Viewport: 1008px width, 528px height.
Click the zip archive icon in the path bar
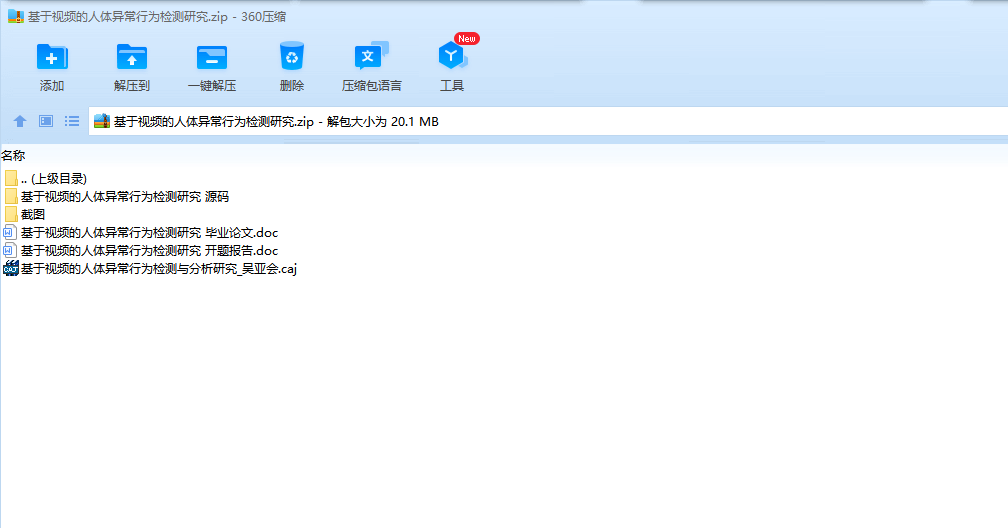[102, 121]
